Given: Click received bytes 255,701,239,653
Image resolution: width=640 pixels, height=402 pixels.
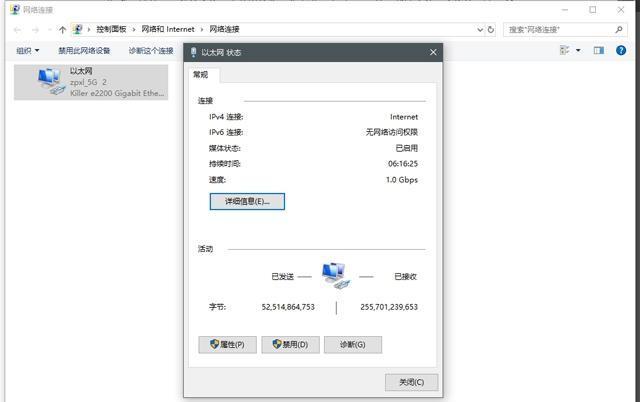Looking at the screenshot, I should coord(389,307).
